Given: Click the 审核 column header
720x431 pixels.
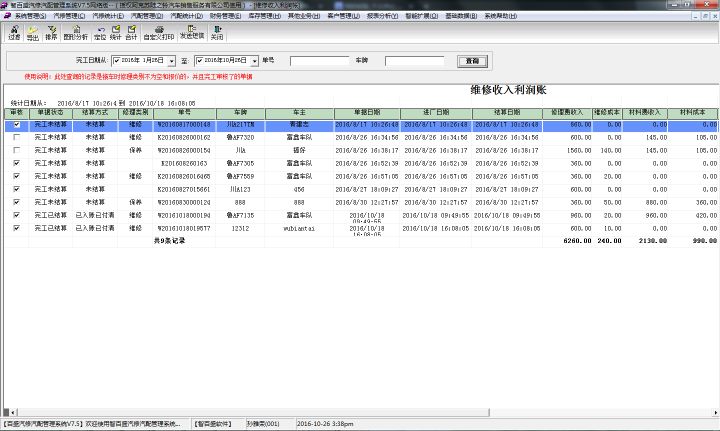Looking at the screenshot, I should tap(17, 113).
